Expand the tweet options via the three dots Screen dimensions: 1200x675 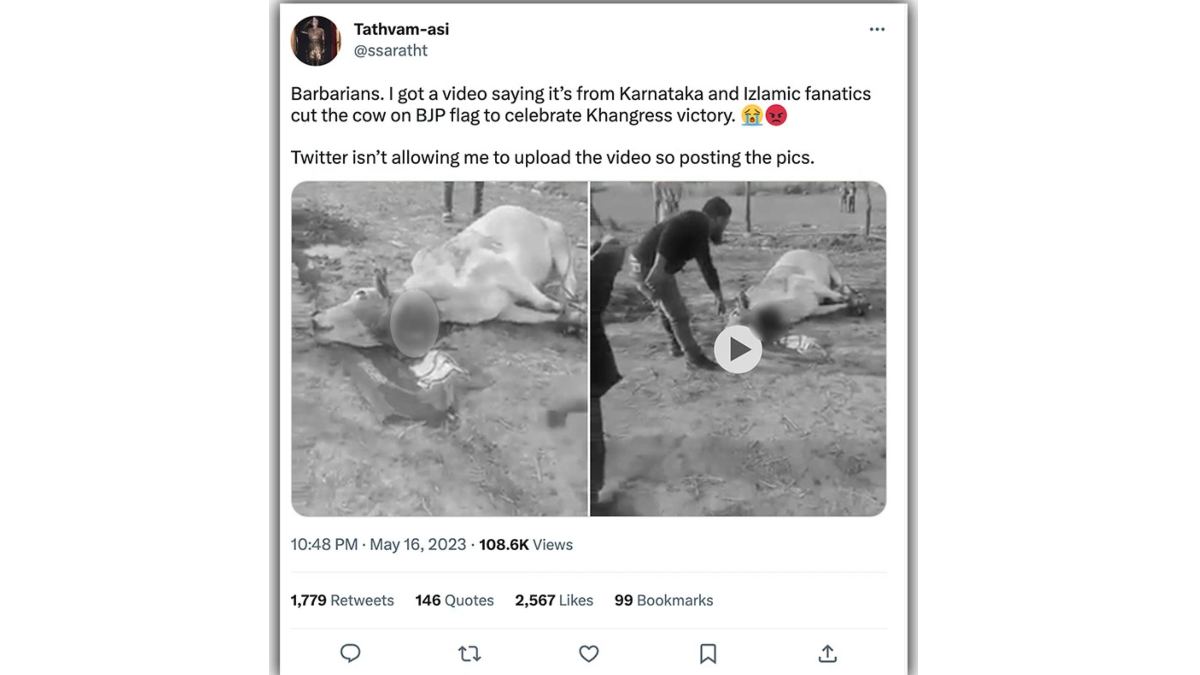(x=877, y=29)
